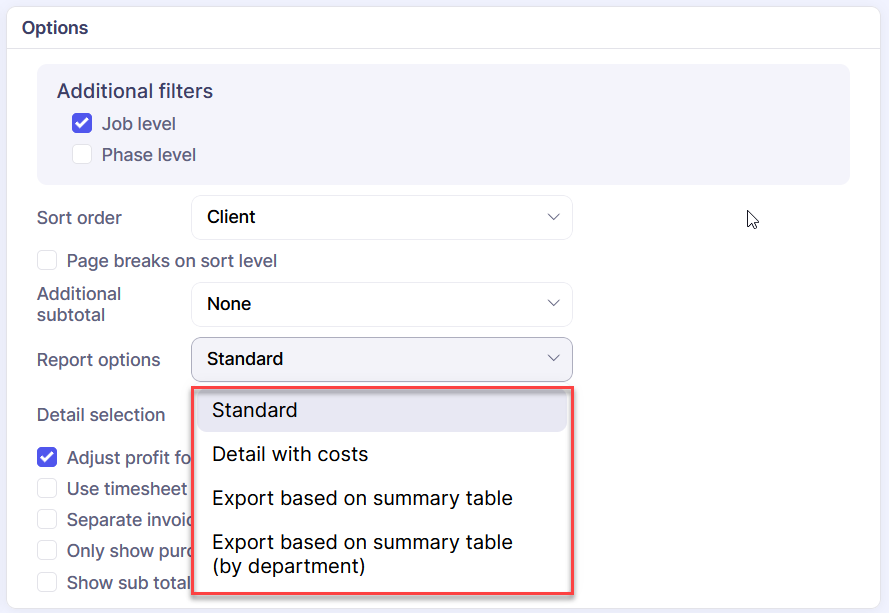Open Additional subtotal dropdown showing None

coord(380,304)
